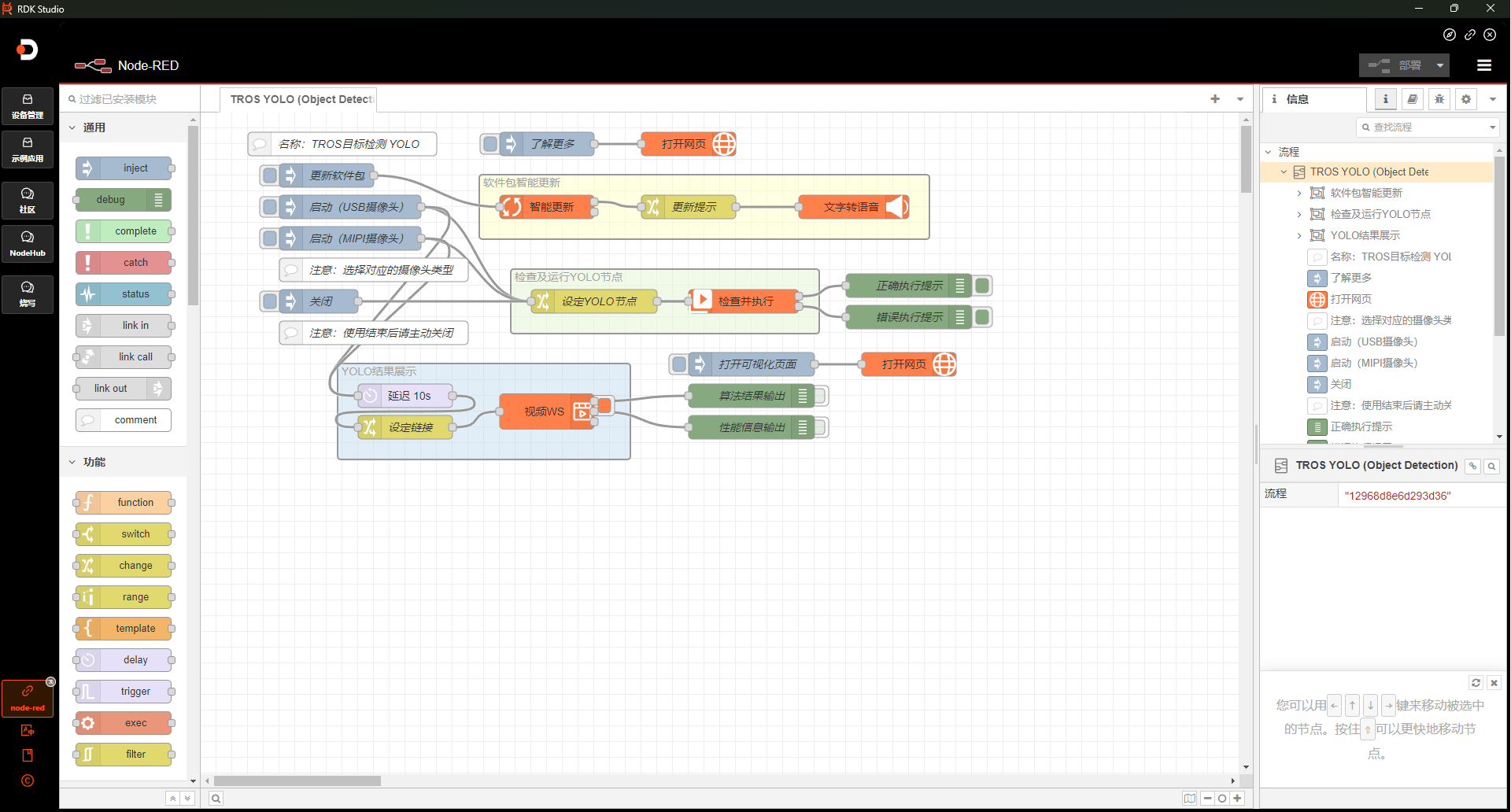This screenshot has height=812, width=1511.
Task: Open the configuration nodes gear tab
Action: pos(1466,99)
